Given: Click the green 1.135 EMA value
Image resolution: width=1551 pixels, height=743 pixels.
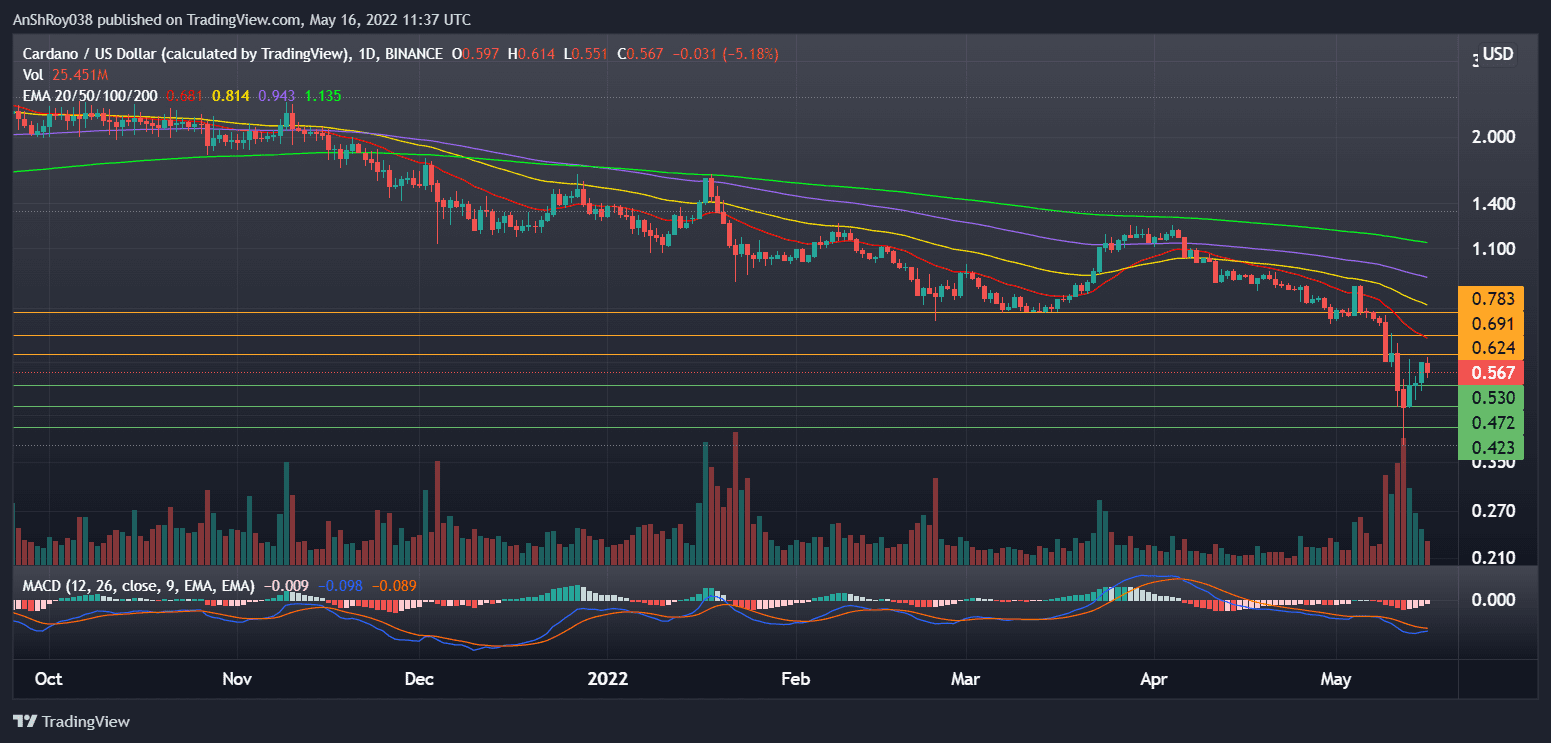Looking at the screenshot, I should coord(320,94).
